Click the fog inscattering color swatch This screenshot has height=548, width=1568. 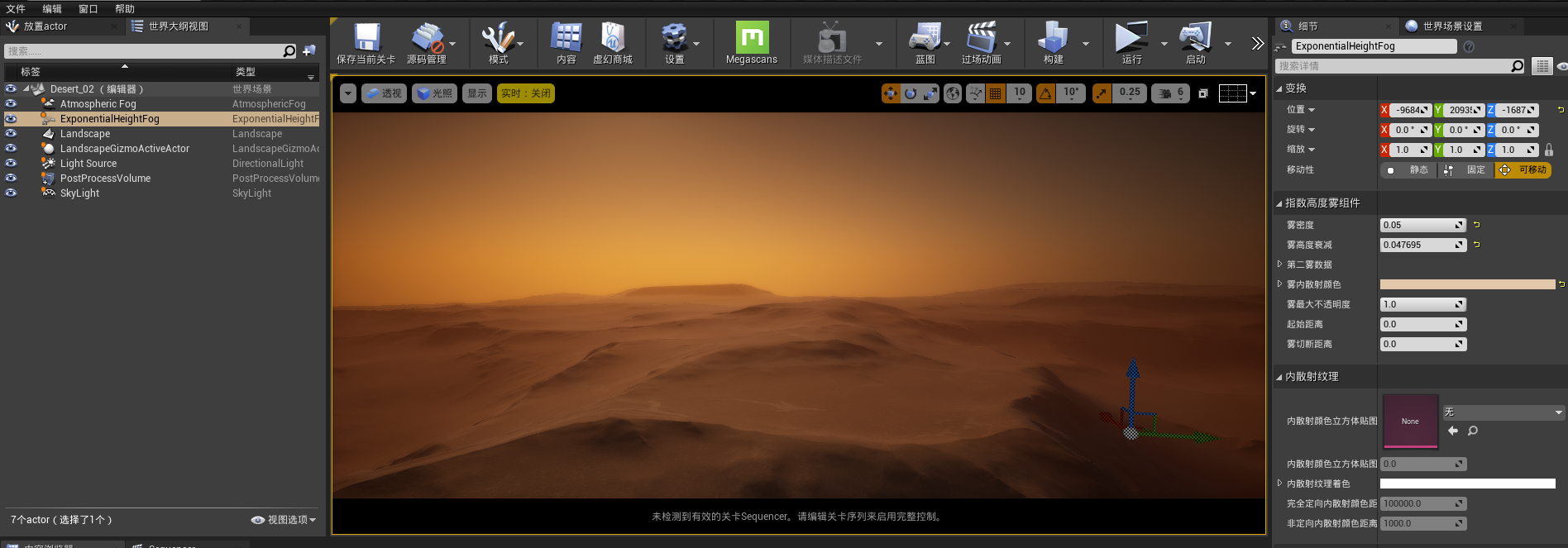[1468, 284]
